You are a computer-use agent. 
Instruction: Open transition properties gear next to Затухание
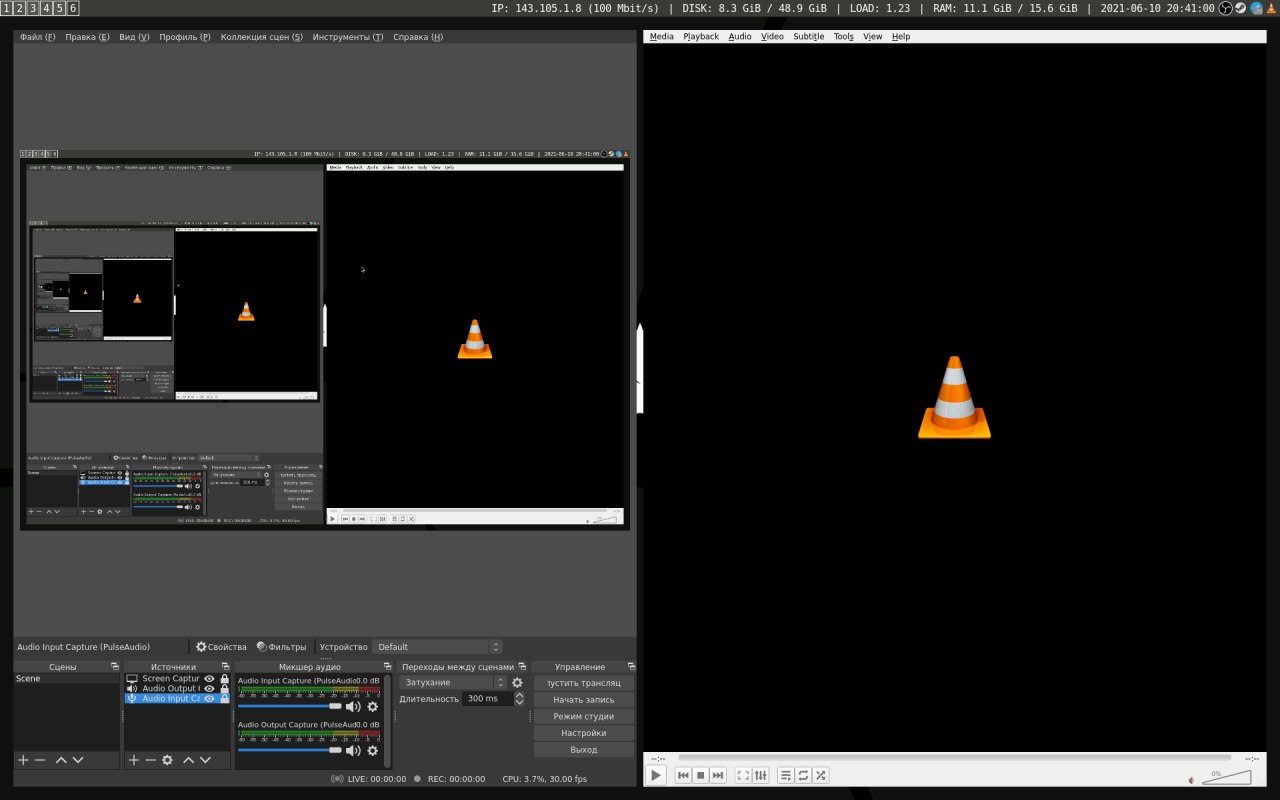pos(517,683)
